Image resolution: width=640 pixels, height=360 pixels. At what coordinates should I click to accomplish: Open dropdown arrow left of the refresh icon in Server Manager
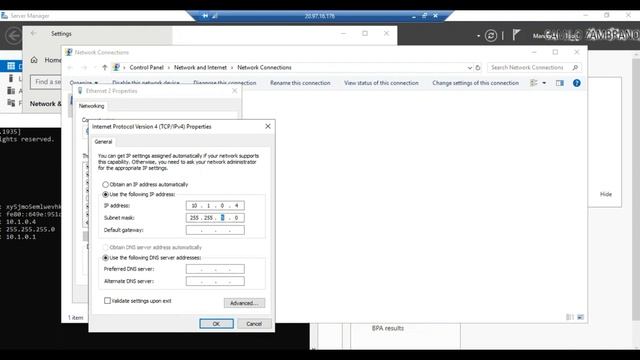pyautogui.click(x=478, y=36)
